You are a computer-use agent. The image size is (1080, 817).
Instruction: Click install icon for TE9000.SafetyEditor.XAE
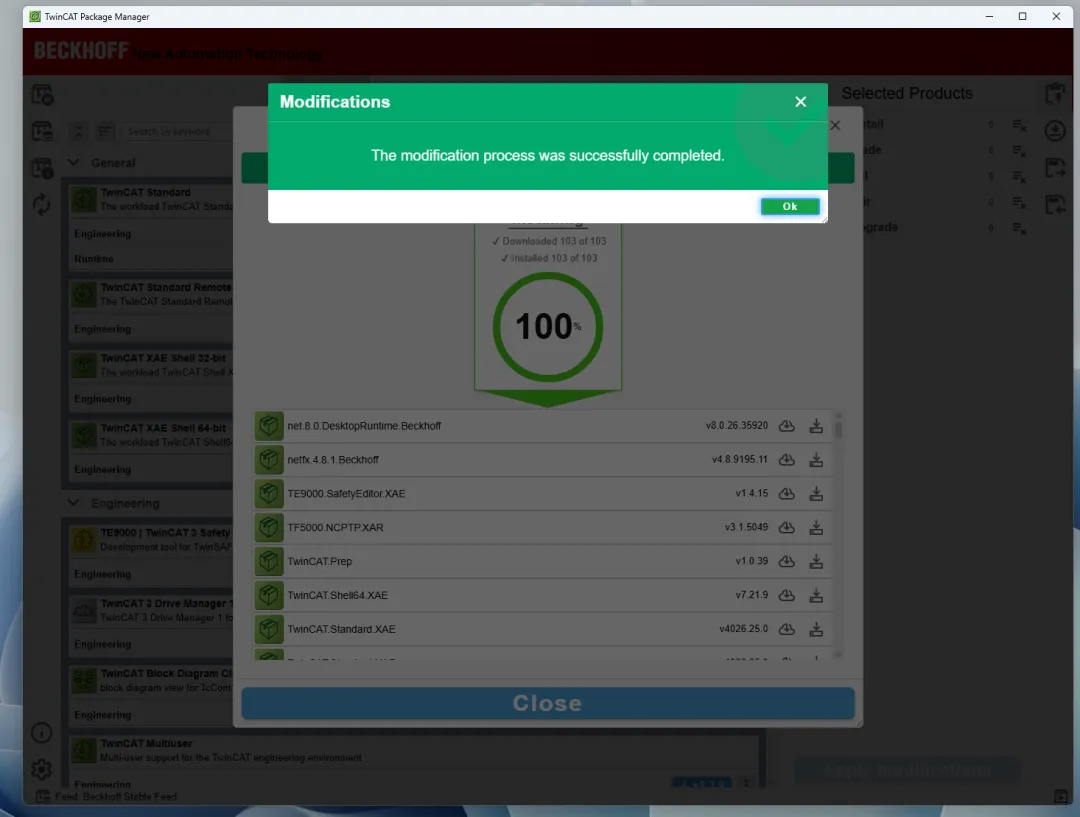coord(816,493)
